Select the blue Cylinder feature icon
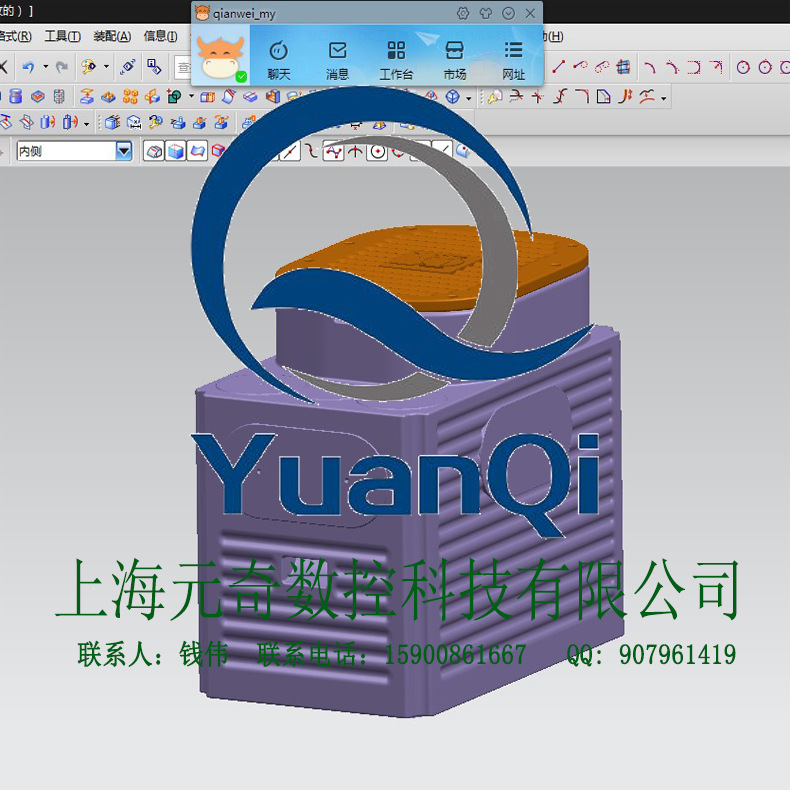The width and height of the screenshot is (790, 790). tap(16, 96)
